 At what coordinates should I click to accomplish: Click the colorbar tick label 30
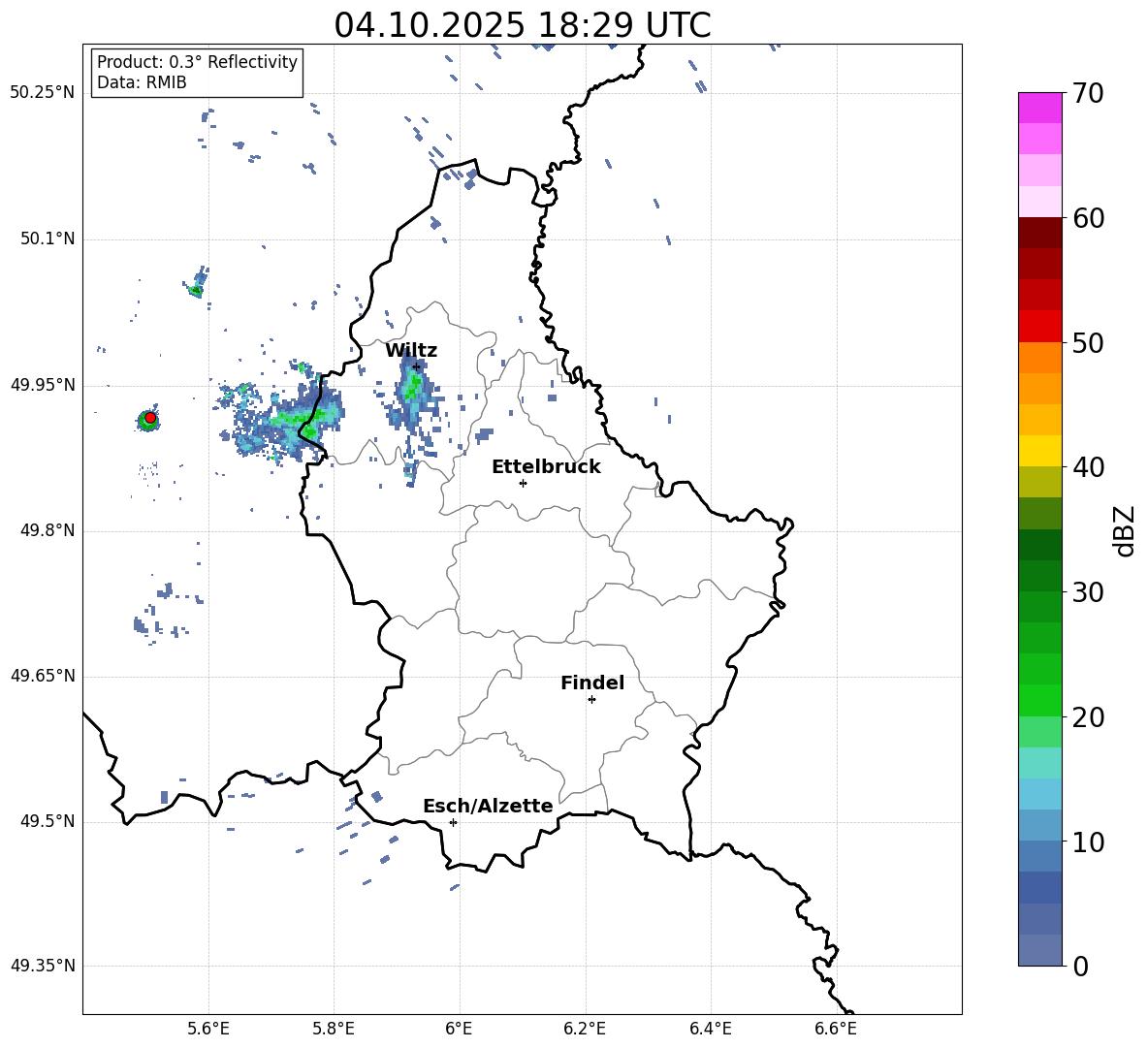(1088, 592)
